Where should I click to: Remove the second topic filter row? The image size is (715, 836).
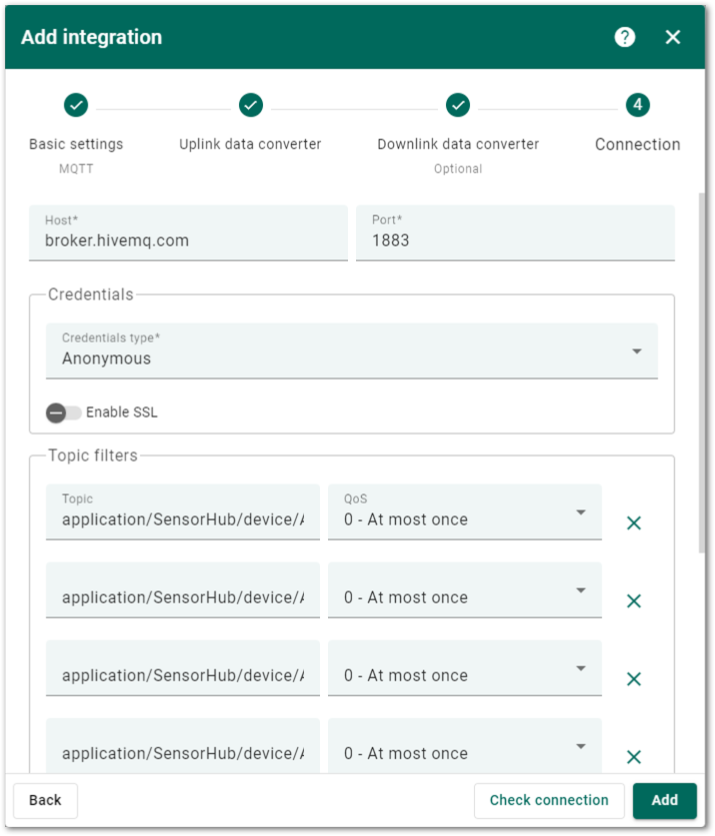pos(633,601)
